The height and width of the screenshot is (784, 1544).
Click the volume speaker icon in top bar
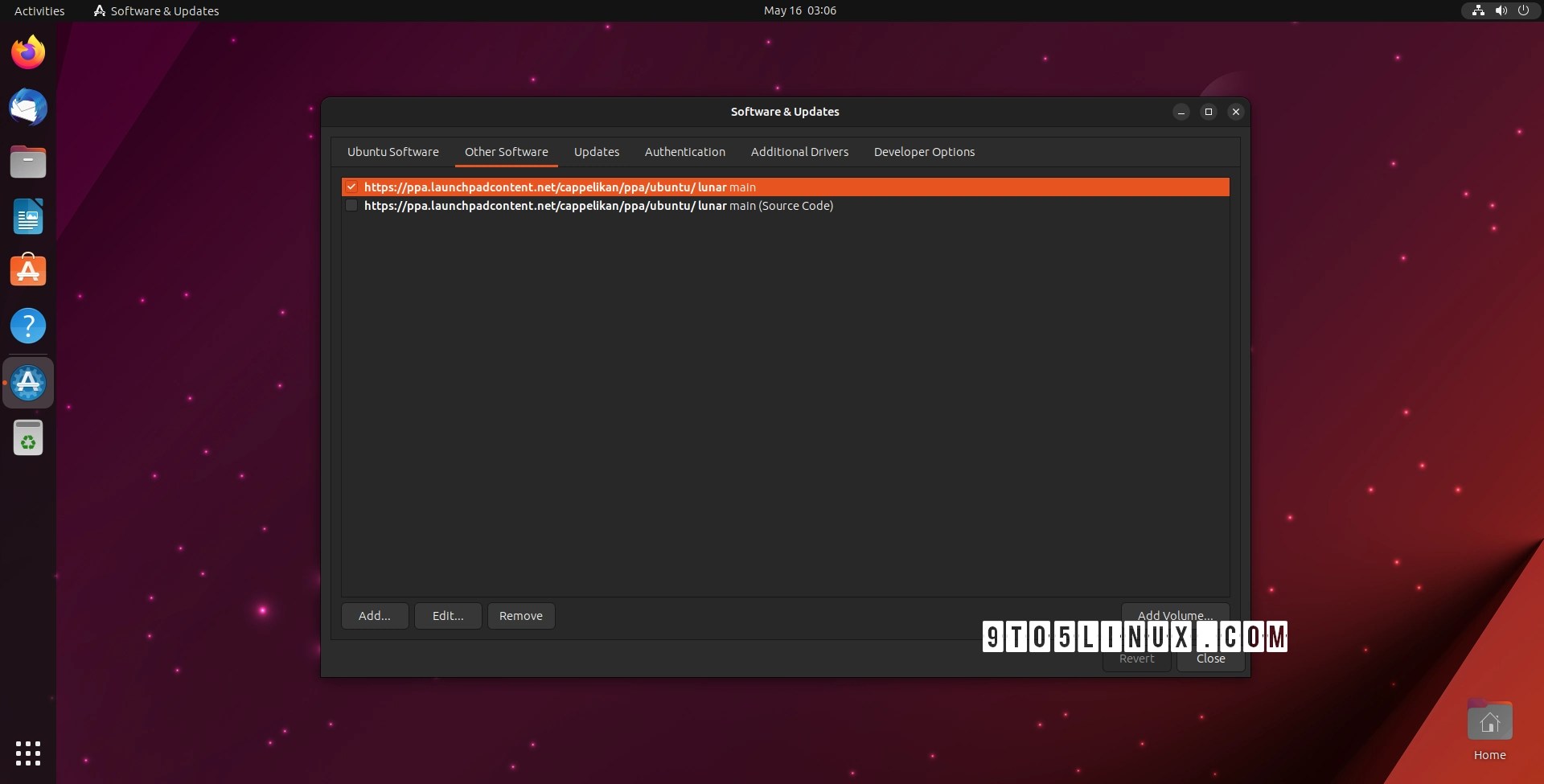coord(1501,10)
